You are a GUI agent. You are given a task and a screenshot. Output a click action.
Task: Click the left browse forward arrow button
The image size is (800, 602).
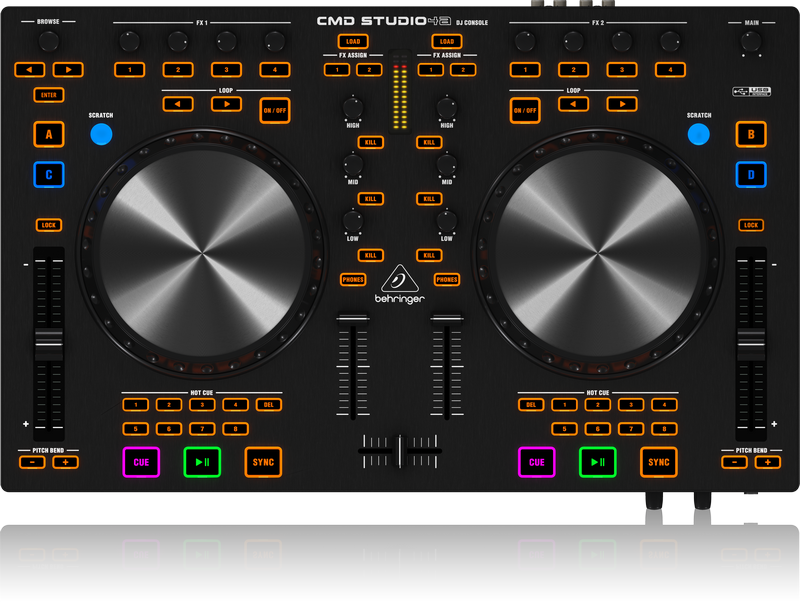click(67, 69)
